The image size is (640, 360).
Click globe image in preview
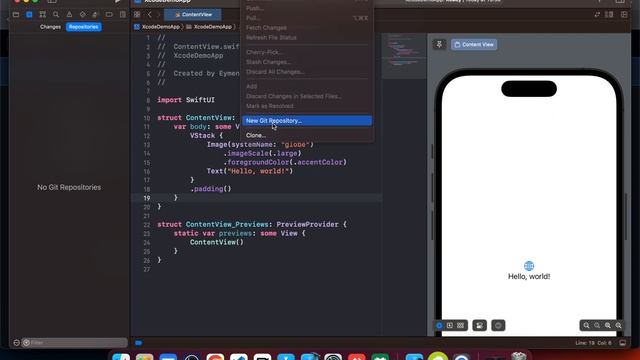tap(529, 266)
